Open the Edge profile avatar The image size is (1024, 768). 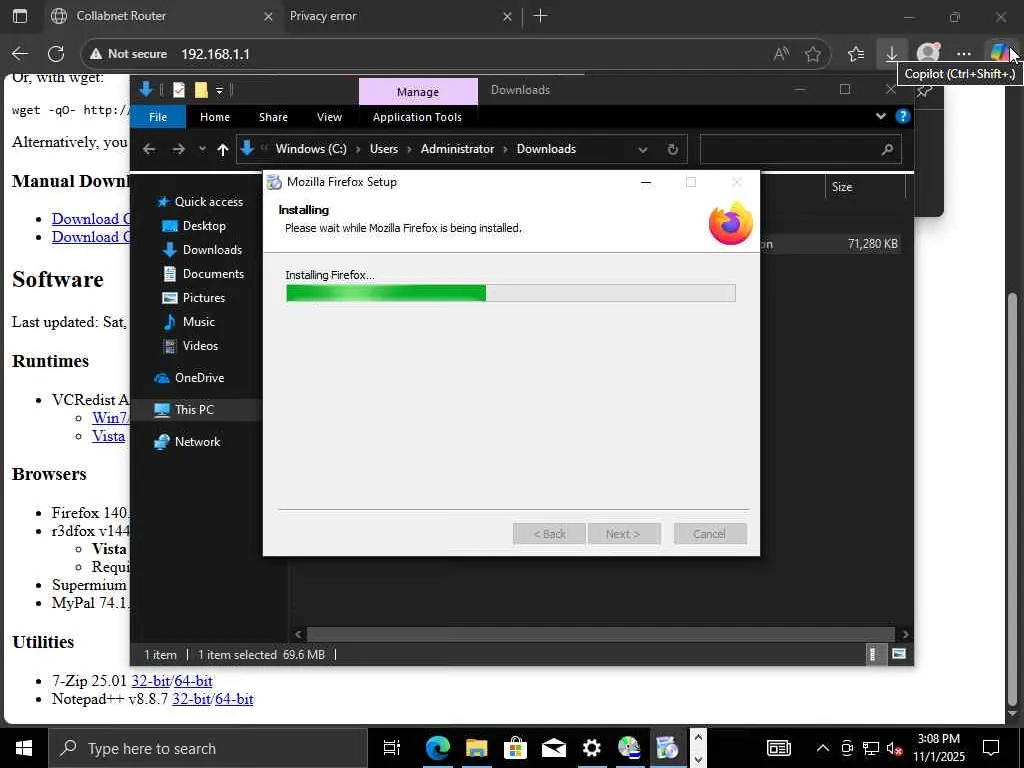(x=928, y=54)
